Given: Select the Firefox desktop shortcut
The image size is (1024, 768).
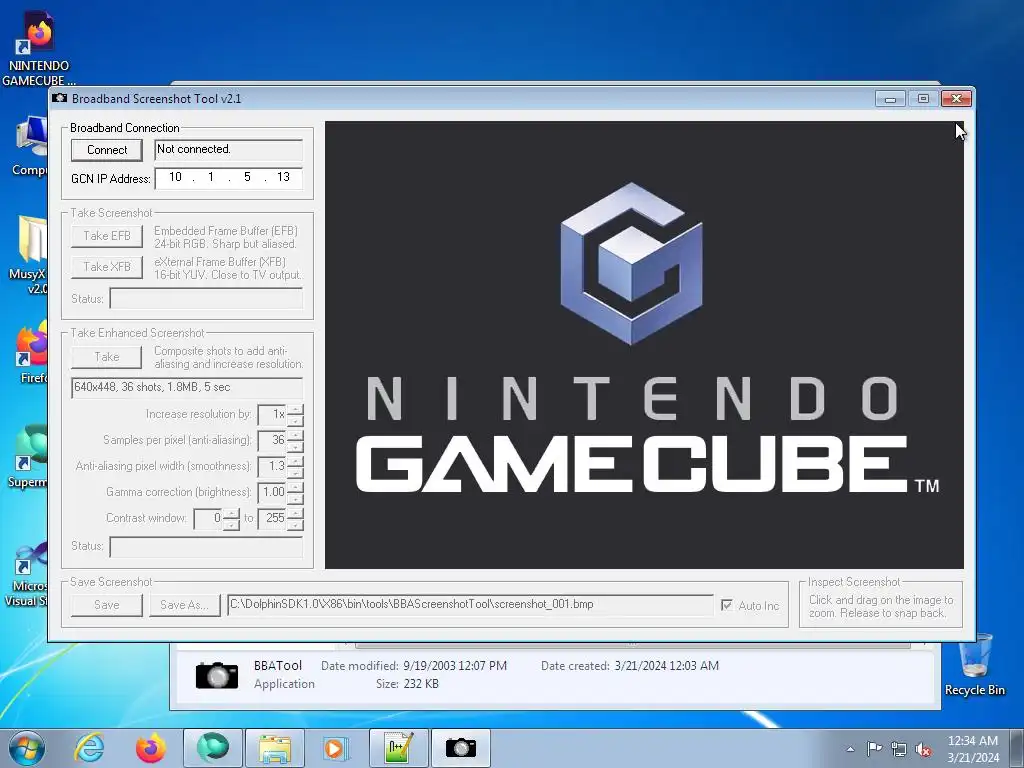Looking at the screenshot, I should [x=31, y=353].
